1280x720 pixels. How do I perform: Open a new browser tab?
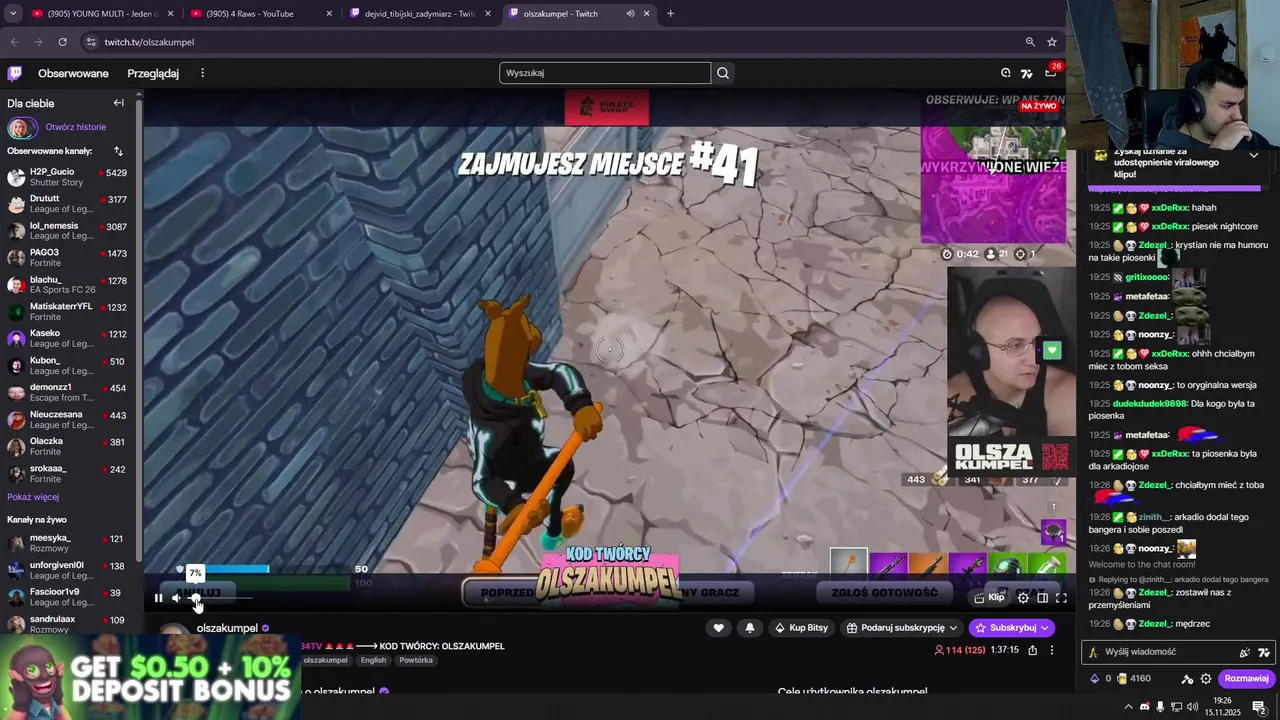(670, 14)
